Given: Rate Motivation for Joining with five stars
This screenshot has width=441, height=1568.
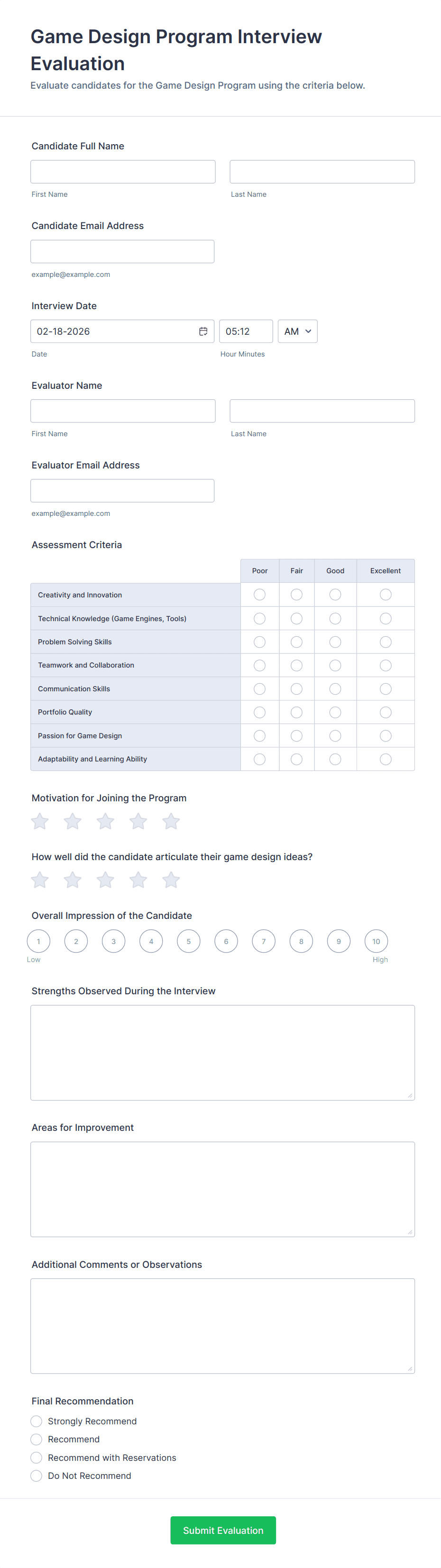Looking at the screenshot, I should 171,822.
